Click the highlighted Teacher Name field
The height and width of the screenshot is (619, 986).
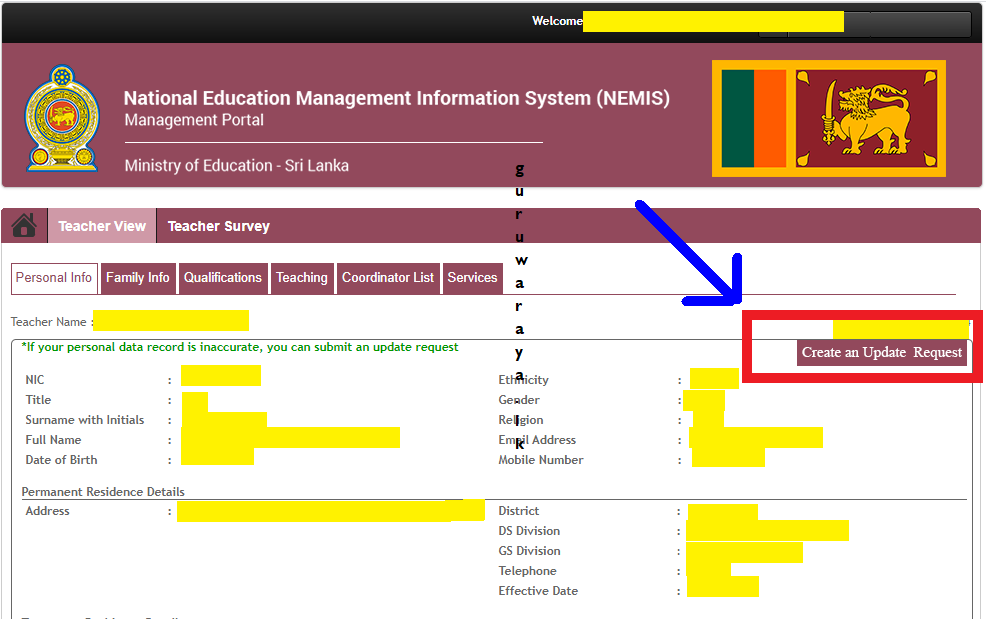click(171, 320)
